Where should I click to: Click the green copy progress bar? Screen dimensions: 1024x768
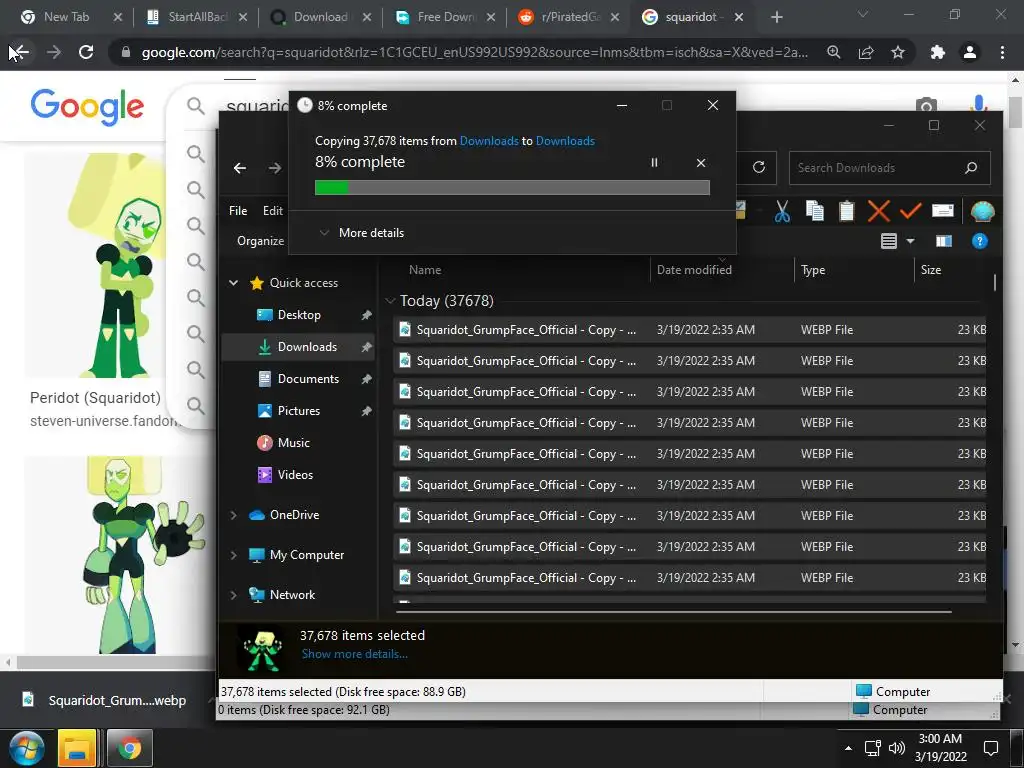512,188
